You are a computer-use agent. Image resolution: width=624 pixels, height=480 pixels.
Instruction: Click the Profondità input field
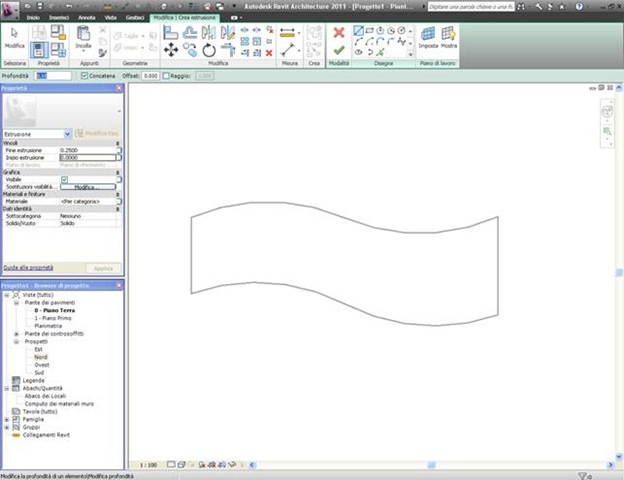[54, 75]
